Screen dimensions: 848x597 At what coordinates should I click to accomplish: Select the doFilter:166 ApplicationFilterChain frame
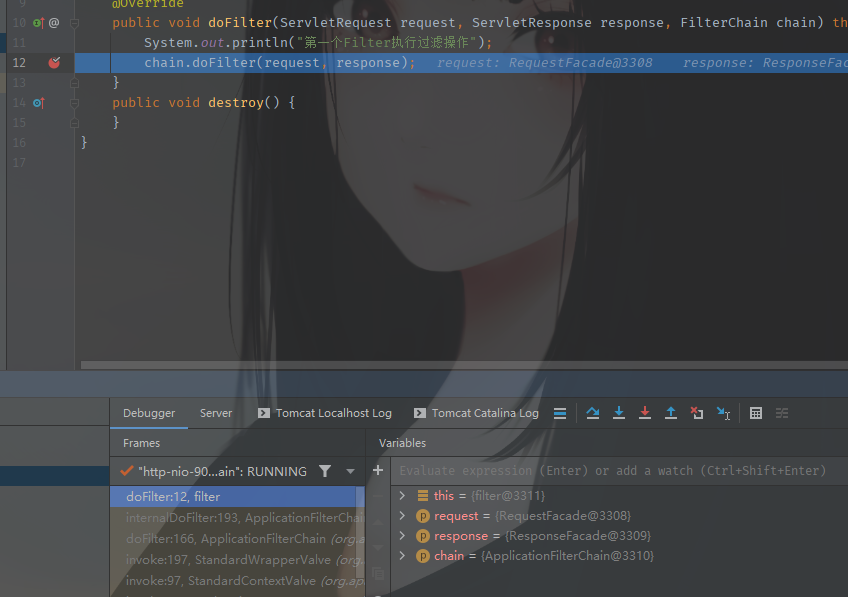tap(233, 539)
